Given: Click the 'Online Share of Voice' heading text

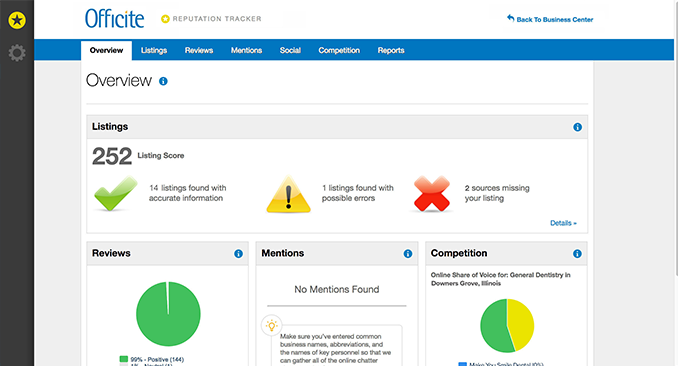Looking at the screenshot, I should [500, 279].
